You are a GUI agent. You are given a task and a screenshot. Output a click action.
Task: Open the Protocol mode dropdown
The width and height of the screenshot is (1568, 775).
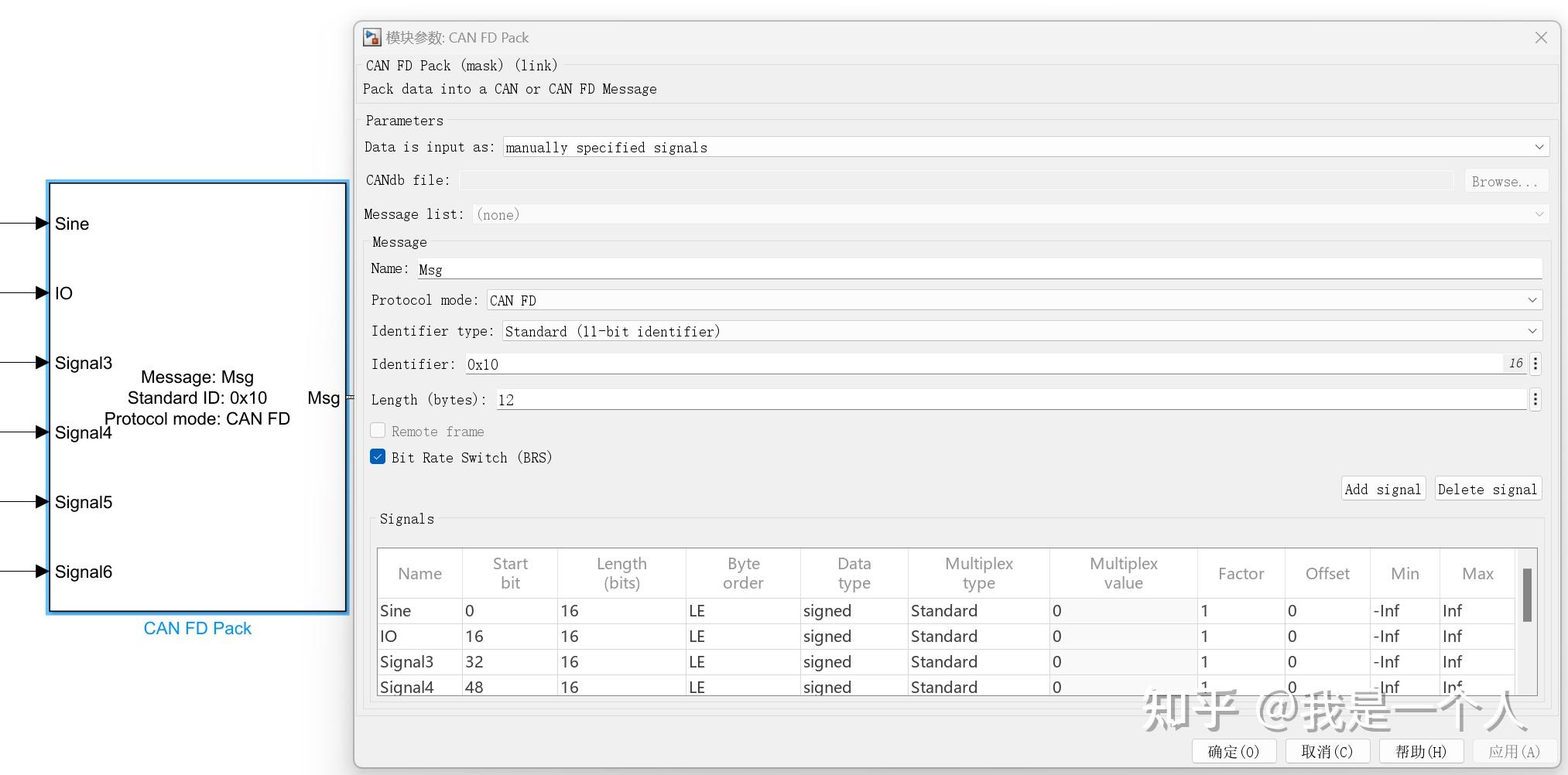(1532, 299)
